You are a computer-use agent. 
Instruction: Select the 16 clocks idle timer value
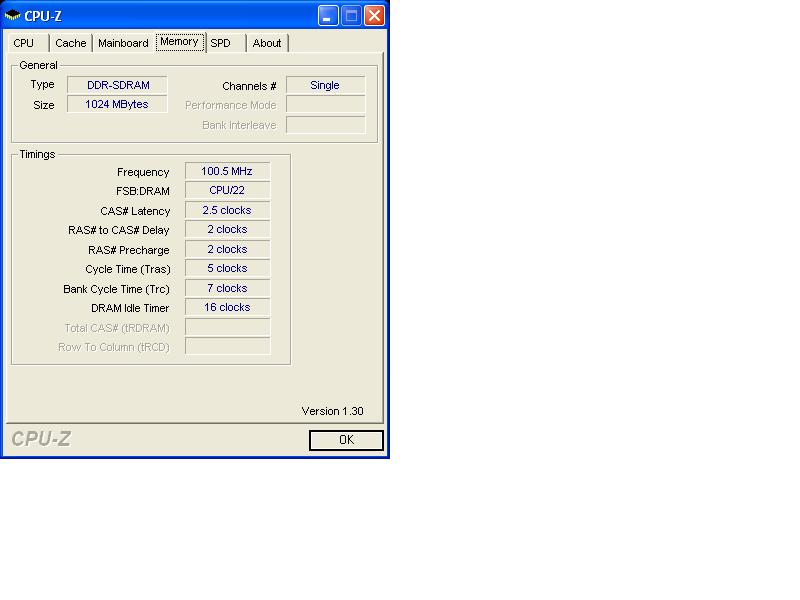[x=228, y=307]
